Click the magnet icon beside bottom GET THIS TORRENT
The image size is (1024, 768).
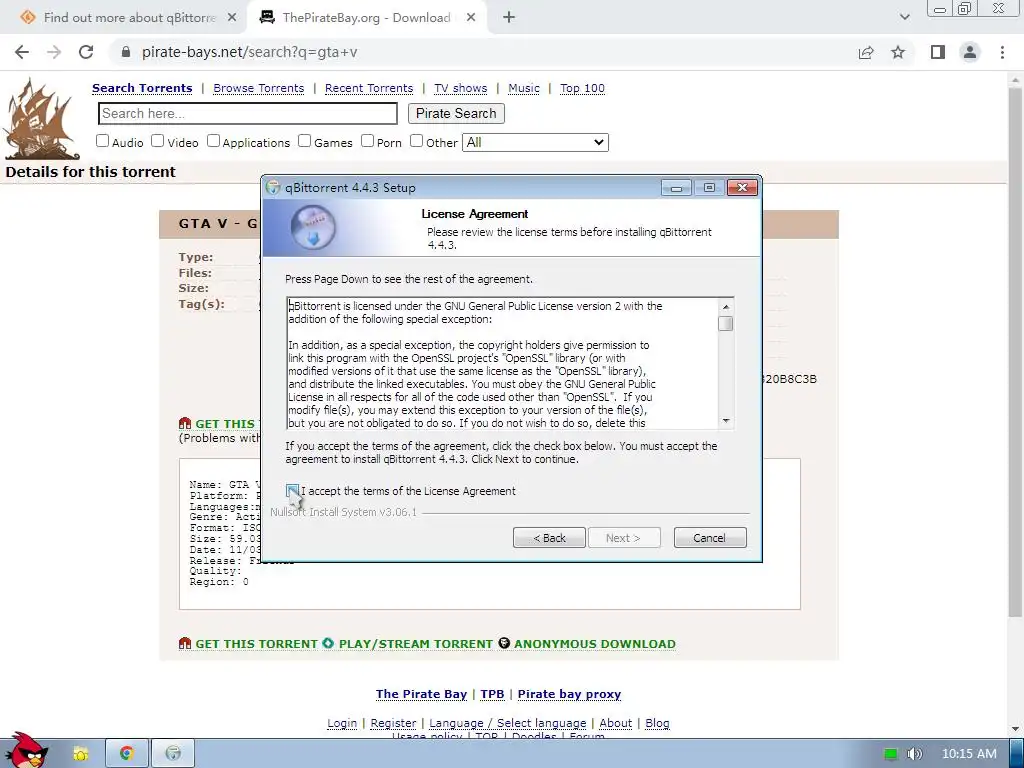point(185,643)
